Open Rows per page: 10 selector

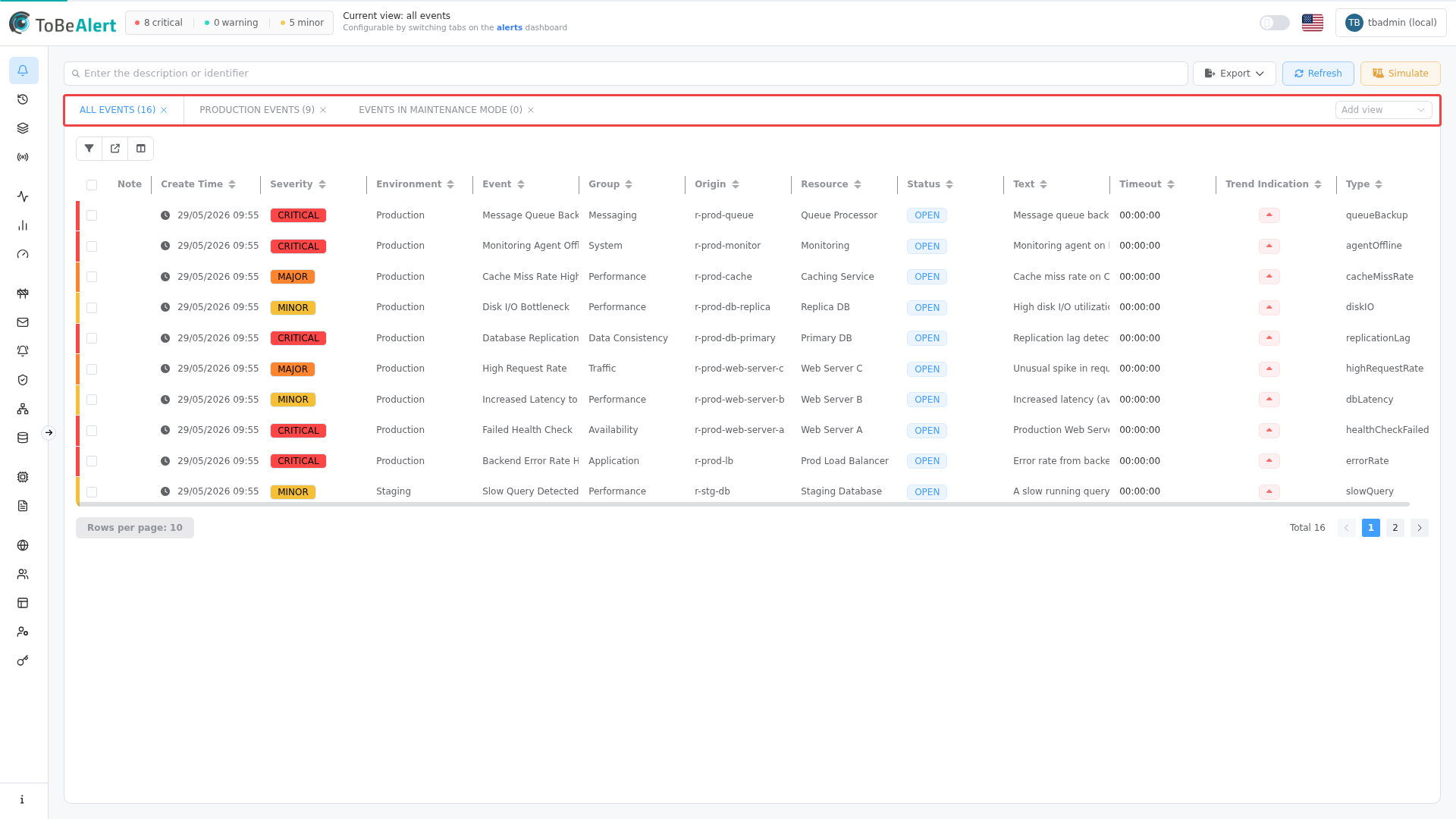click(135, 528)
